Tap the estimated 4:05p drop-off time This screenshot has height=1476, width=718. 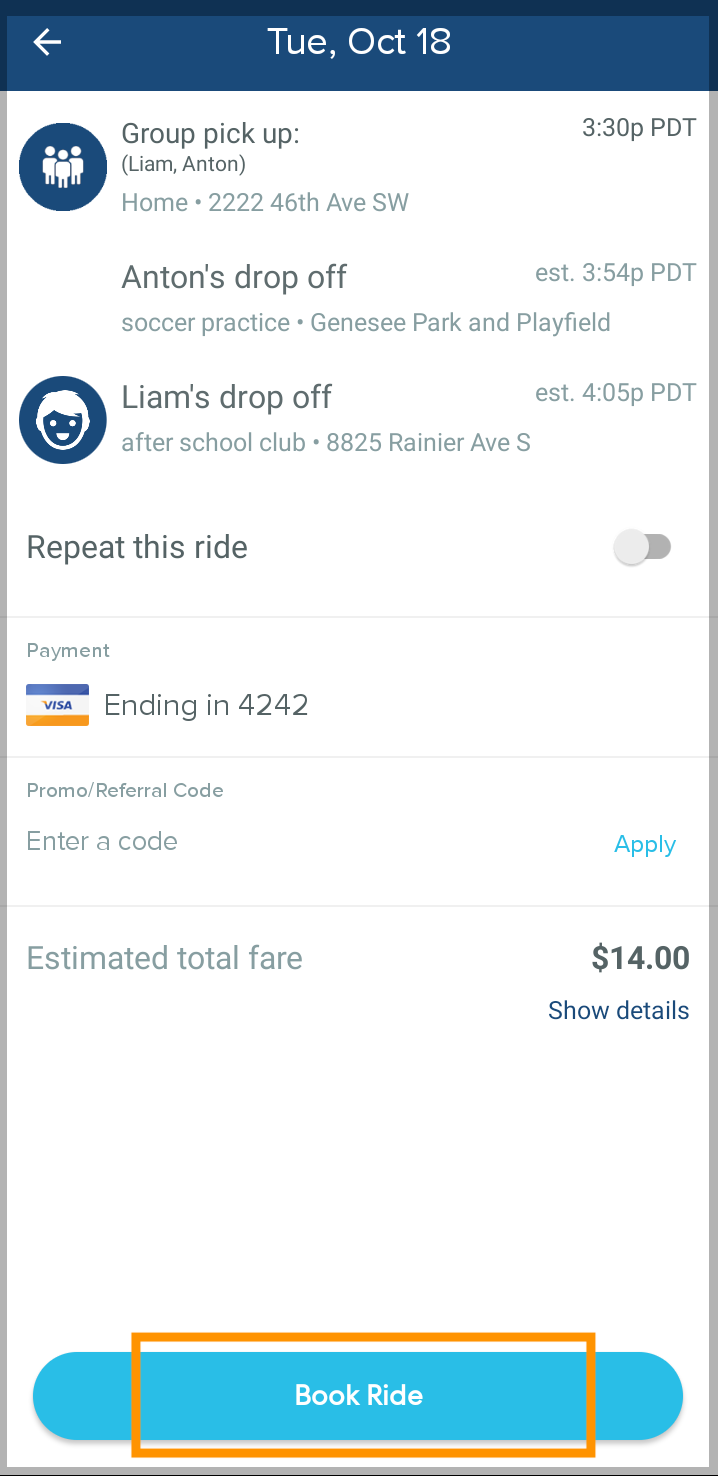click(615, 393)
